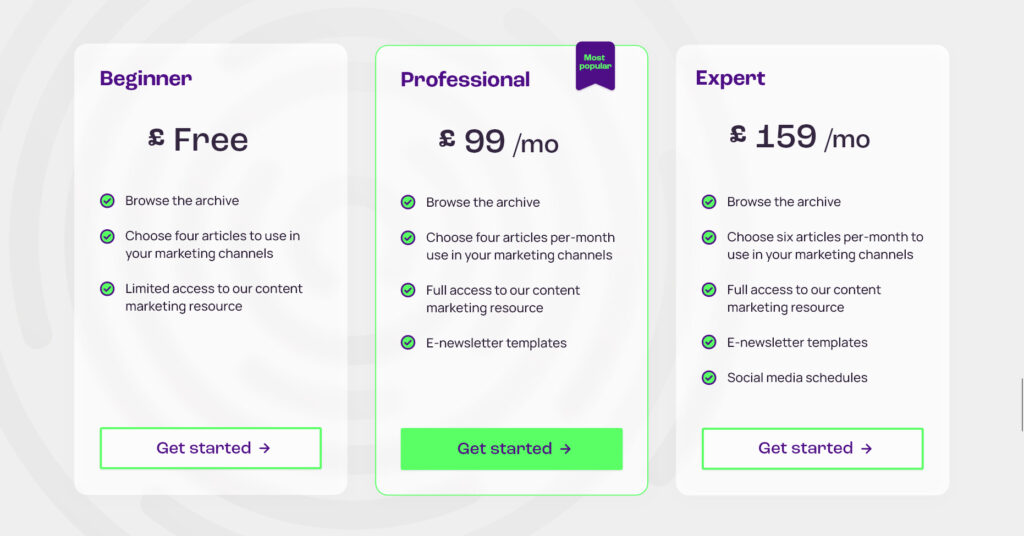Viewport: 1024px width, 536px height.
Task: Click the page scrollbar thumb at right edge
Action: [1022, 404]
